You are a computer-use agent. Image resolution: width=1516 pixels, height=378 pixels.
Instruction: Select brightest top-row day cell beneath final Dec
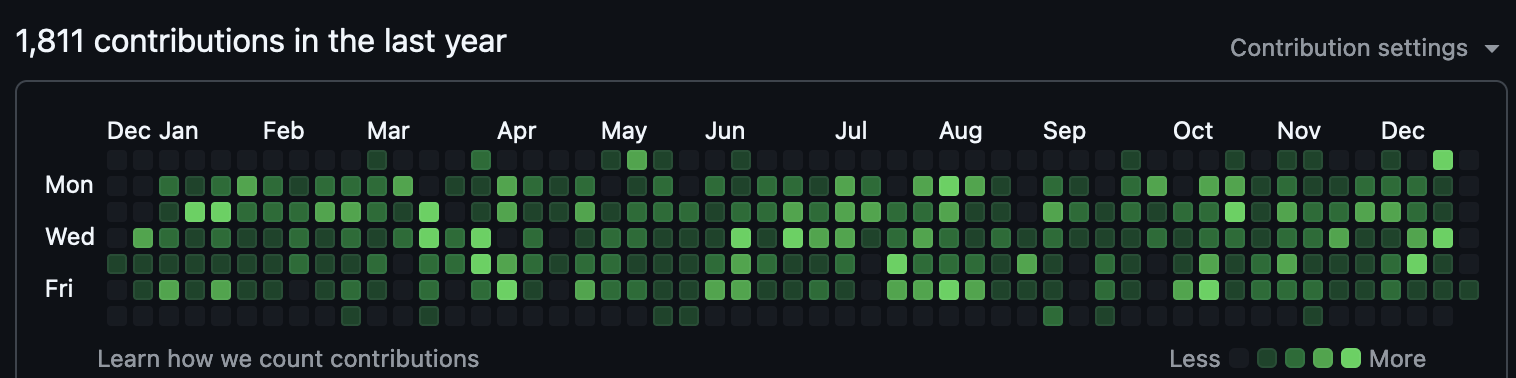(1443, 160)
